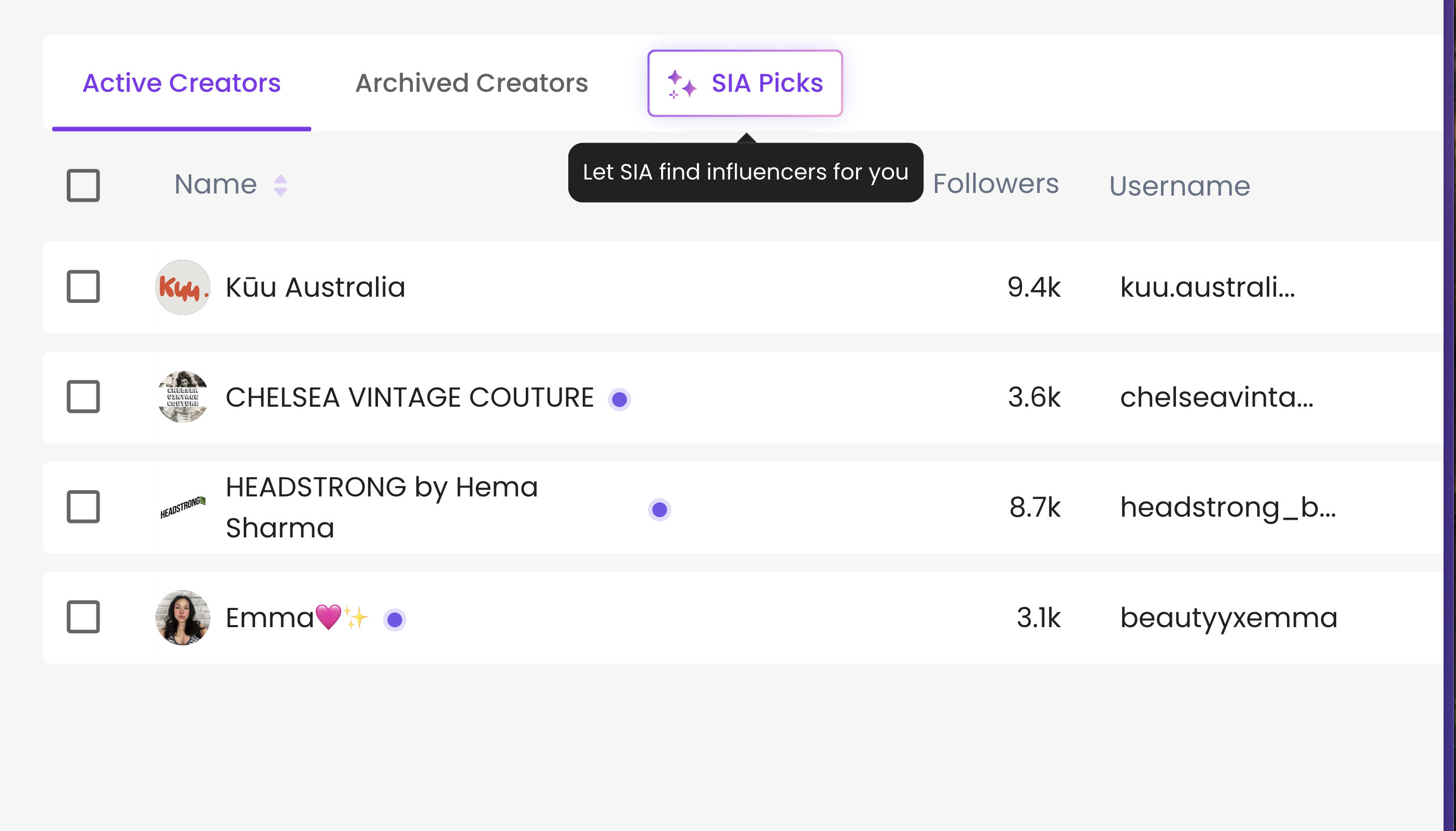The height and width of the screenshot is (831, 1456).
Task: Click the purple status dot beside Emma
Action: 394,619
